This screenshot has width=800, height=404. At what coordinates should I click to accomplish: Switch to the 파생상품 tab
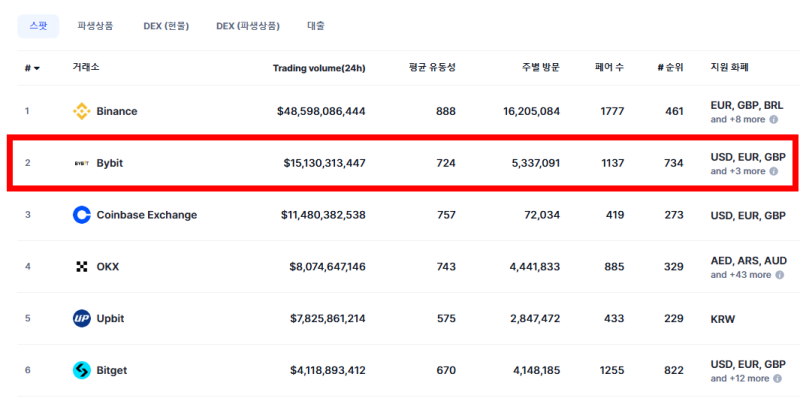(x=95, y=26)
